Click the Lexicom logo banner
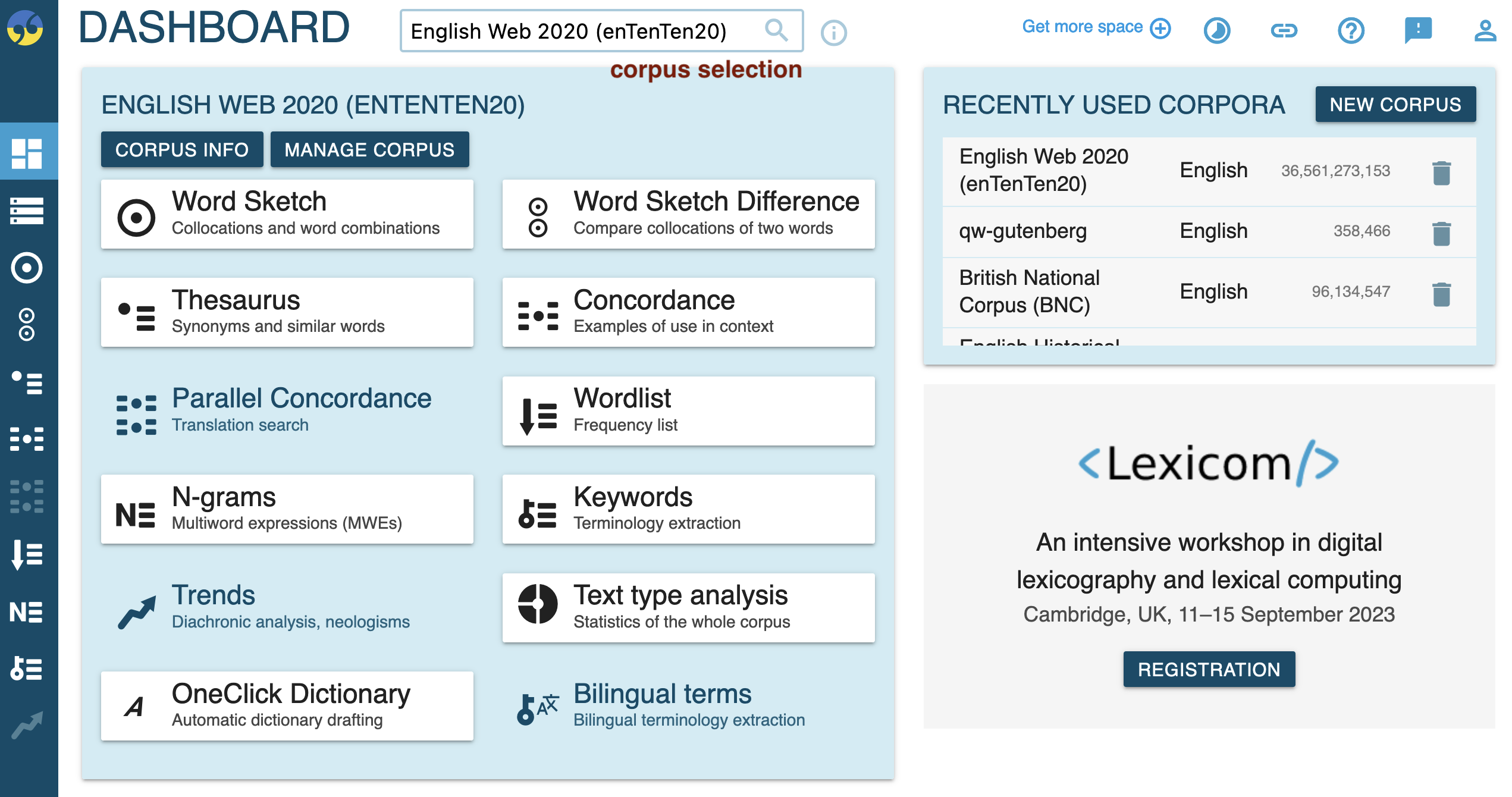The image size is (1512, 797). [1209, 463]
